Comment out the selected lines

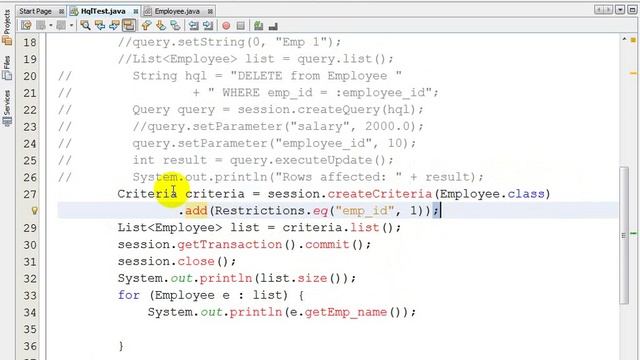pos(258,26)
